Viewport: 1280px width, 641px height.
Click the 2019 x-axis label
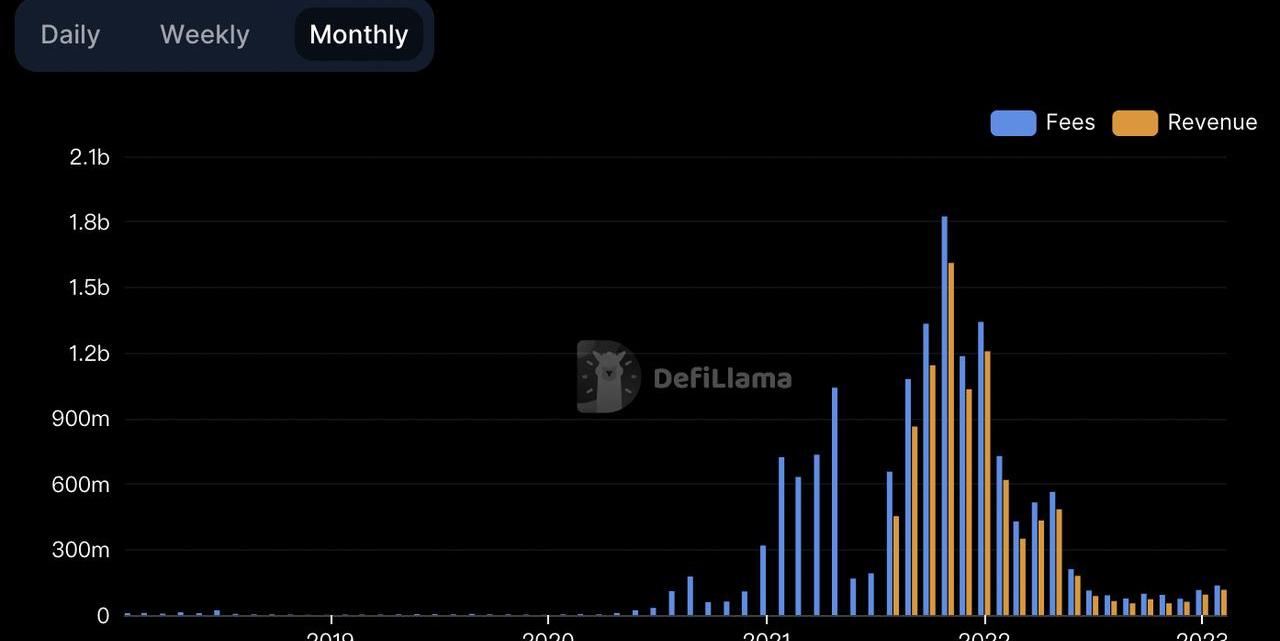[x=330, y=636]
